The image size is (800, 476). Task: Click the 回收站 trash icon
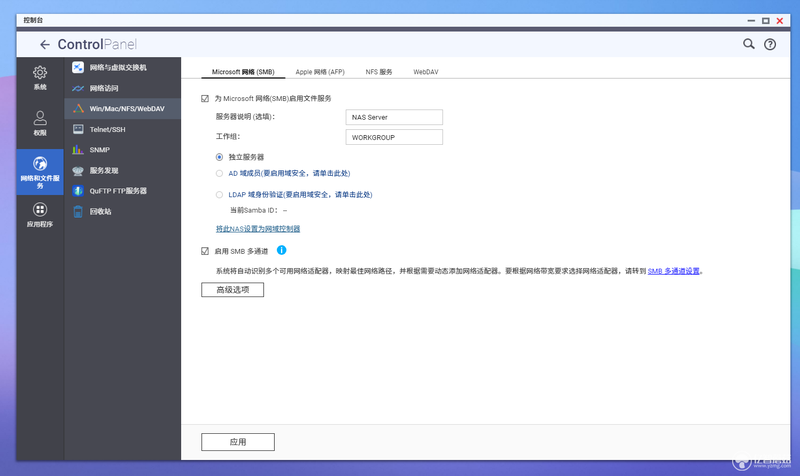tap(78, 211)
